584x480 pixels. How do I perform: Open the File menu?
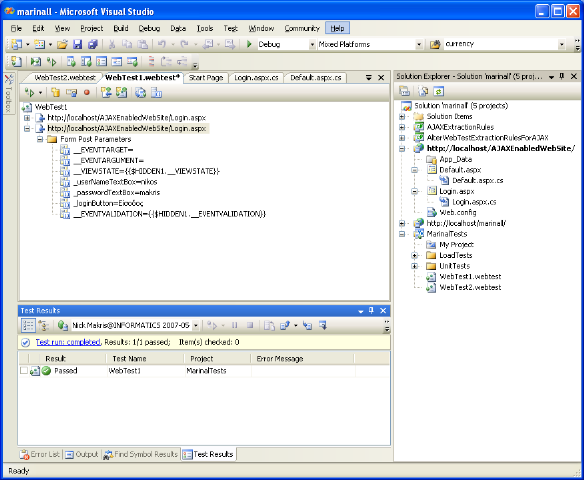(x=16, y=28)
